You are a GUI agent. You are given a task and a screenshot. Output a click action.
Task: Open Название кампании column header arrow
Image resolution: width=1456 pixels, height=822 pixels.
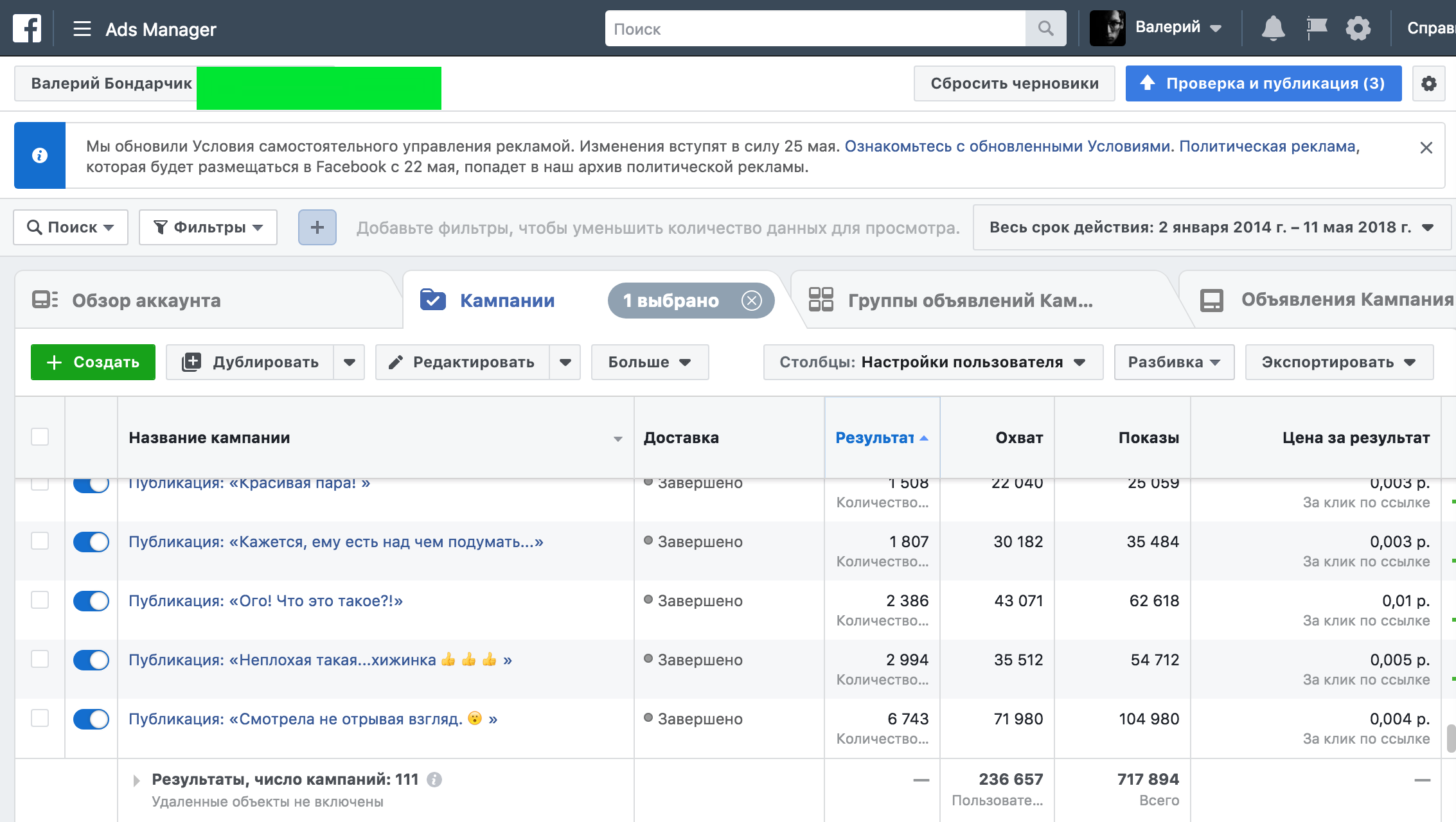pyautogui.click(x=618, y=439)
